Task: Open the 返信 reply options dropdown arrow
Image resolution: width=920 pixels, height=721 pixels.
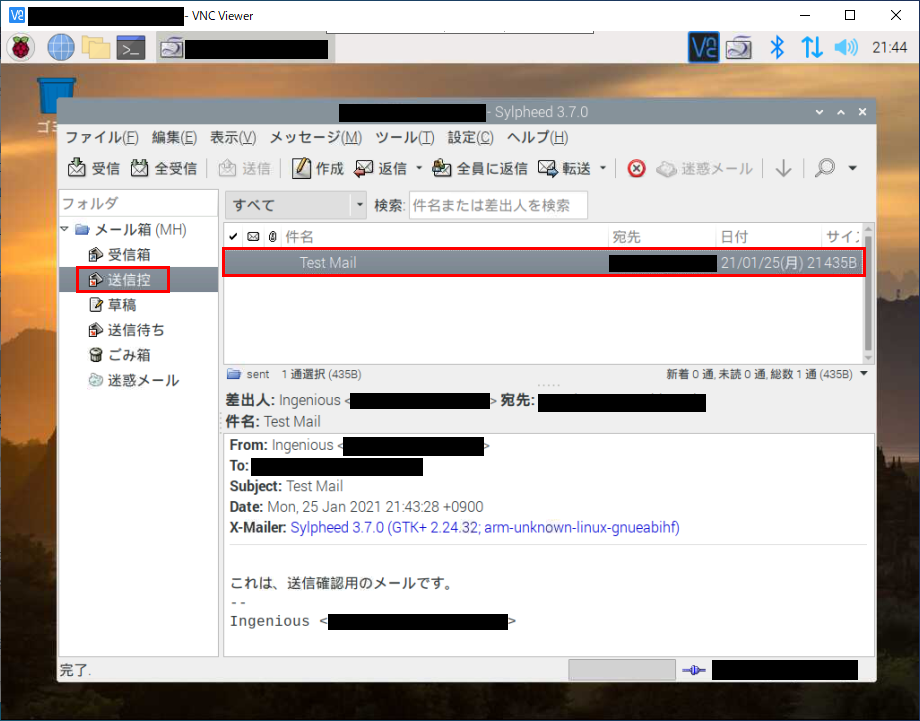Action: coord(419,169)
